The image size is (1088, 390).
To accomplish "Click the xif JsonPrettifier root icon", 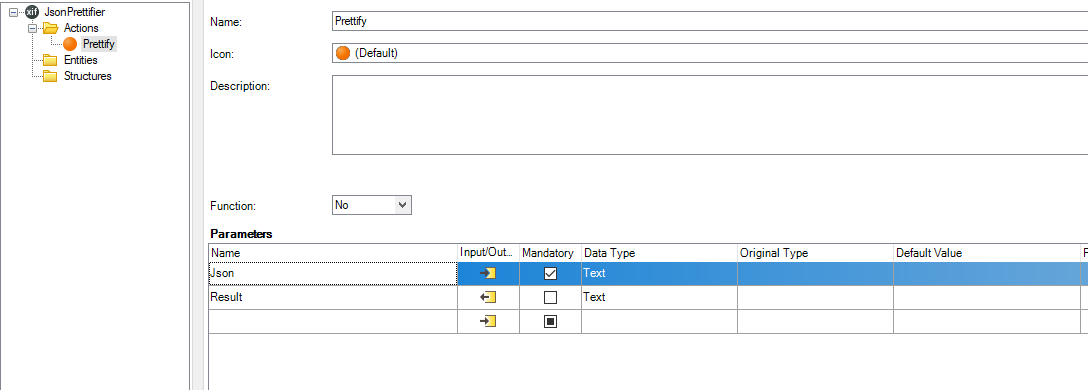I will click(x=32, y=12).
